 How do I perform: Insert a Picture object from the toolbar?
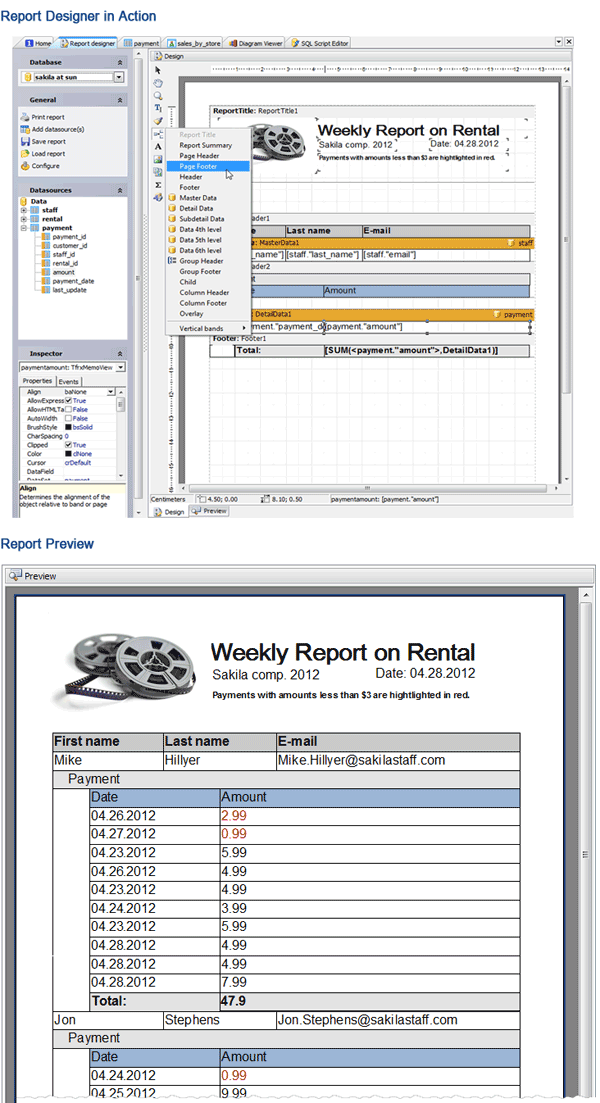158,159
